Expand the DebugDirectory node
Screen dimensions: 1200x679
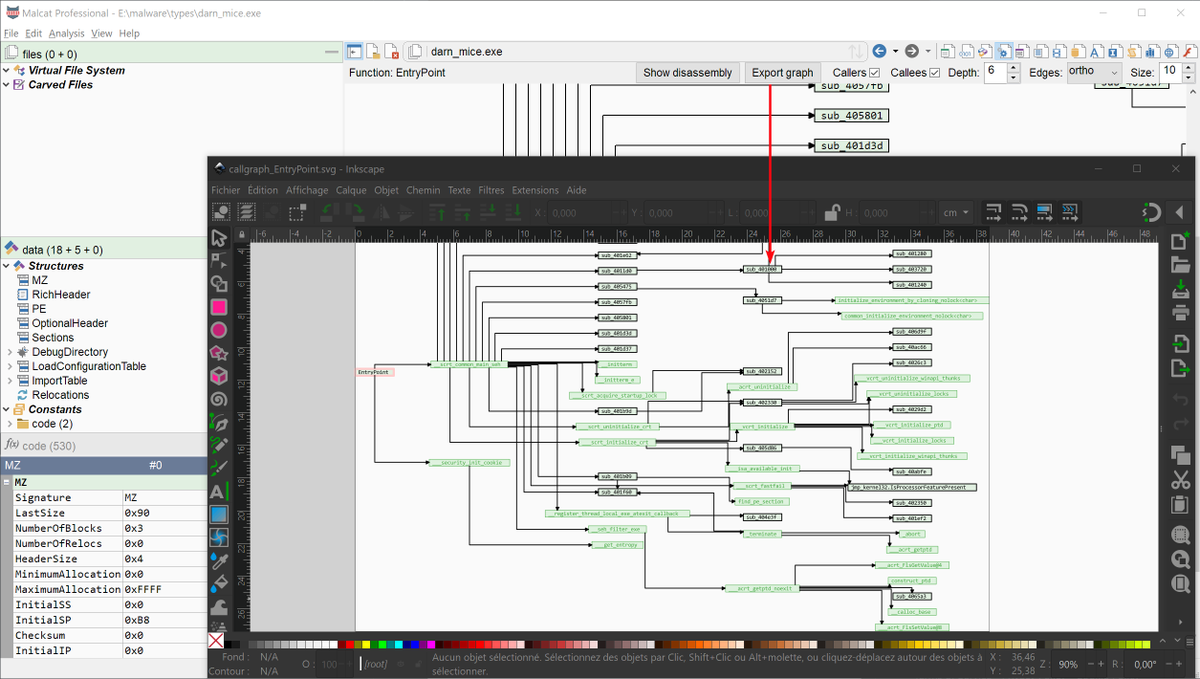click(x=10, y=352)
